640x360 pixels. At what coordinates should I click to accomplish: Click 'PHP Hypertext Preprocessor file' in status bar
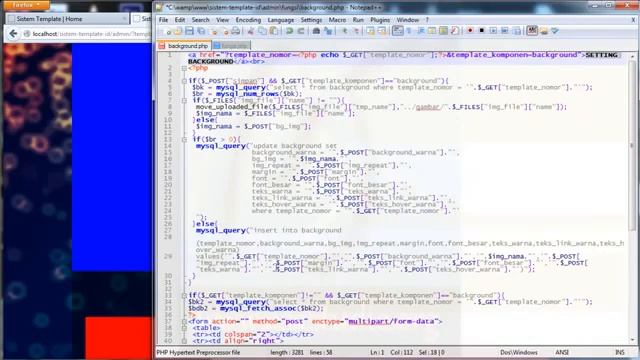(x=198, y=352)
